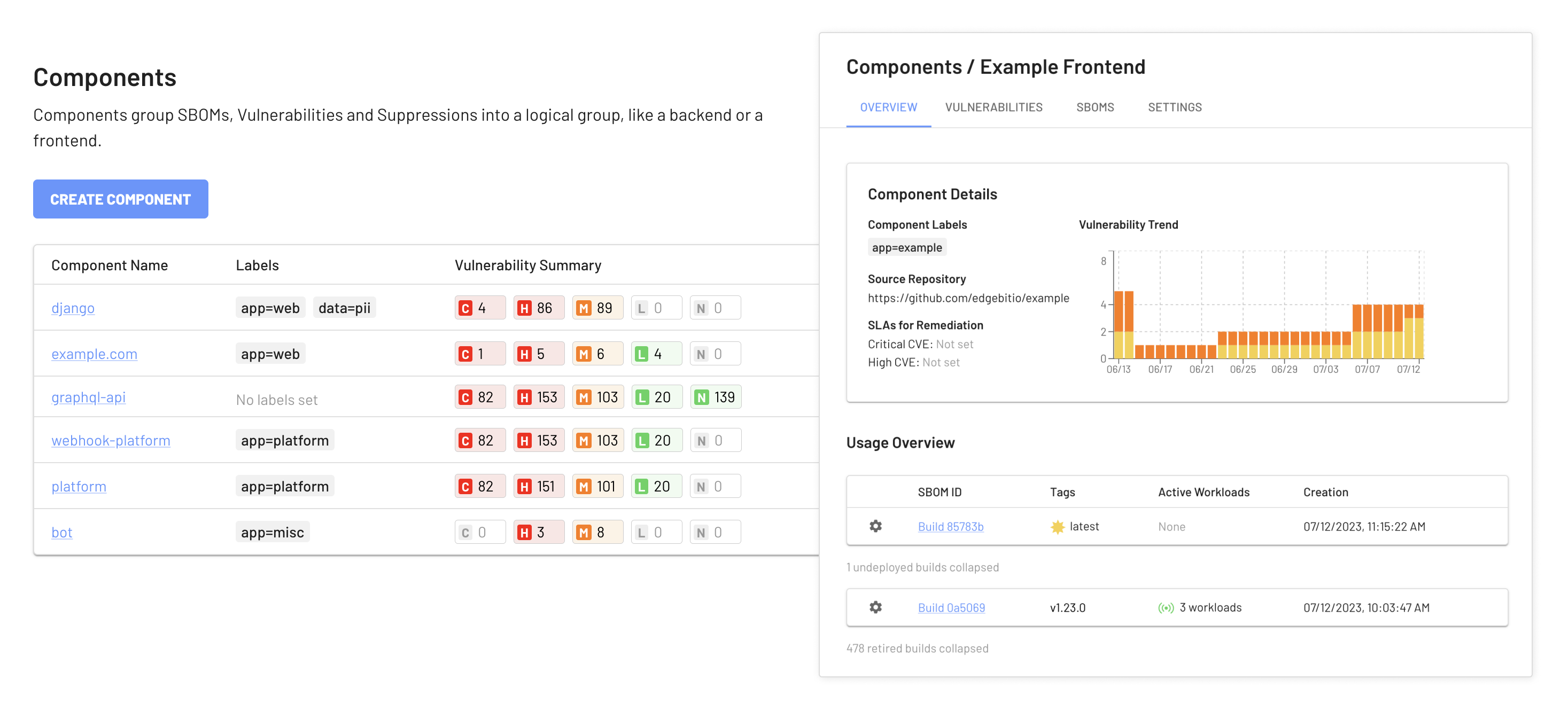Click the 'No labels set' text
Viewport: 1568px width, 718px height.
pyautogui.click(x=277, y=400)
